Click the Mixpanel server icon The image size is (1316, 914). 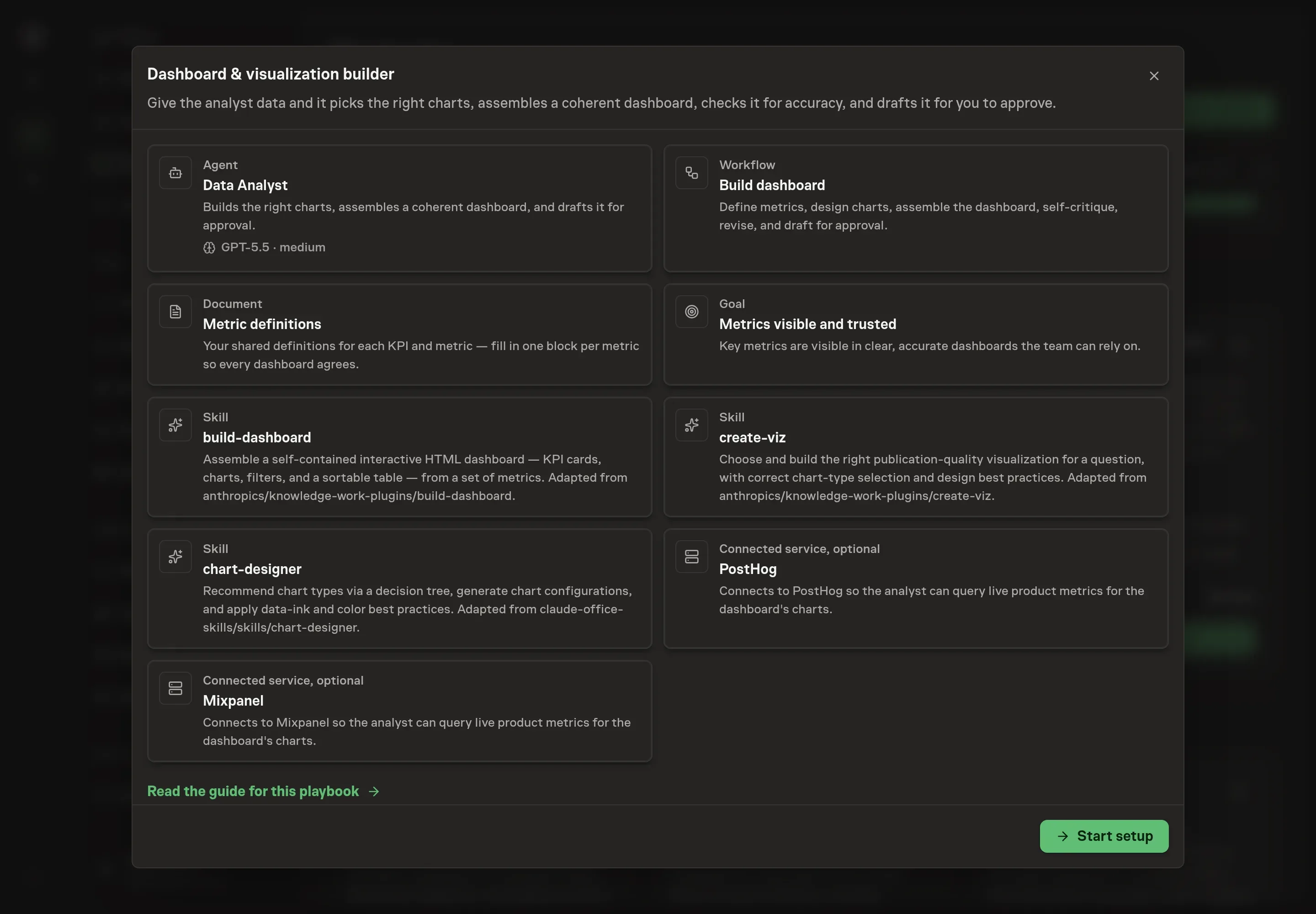[175, 688]
